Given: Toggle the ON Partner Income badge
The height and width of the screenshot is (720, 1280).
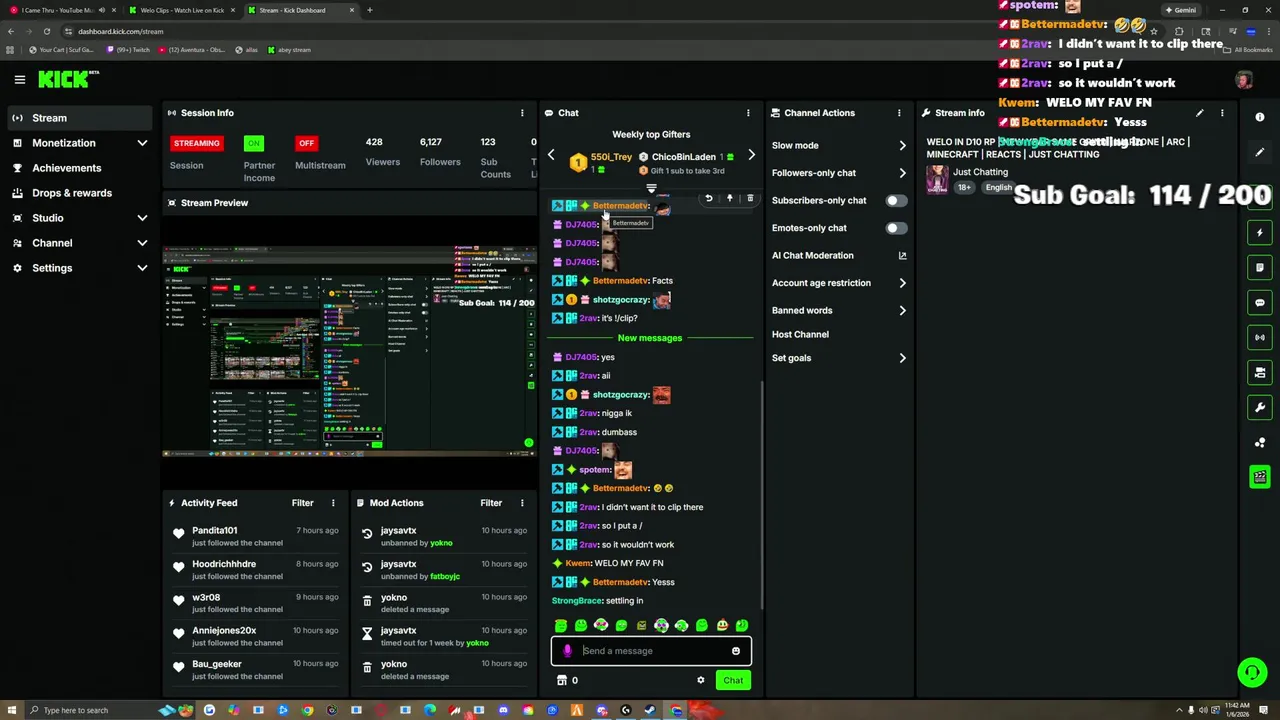Looking at the screenshot, I should (x=254, y=143).
